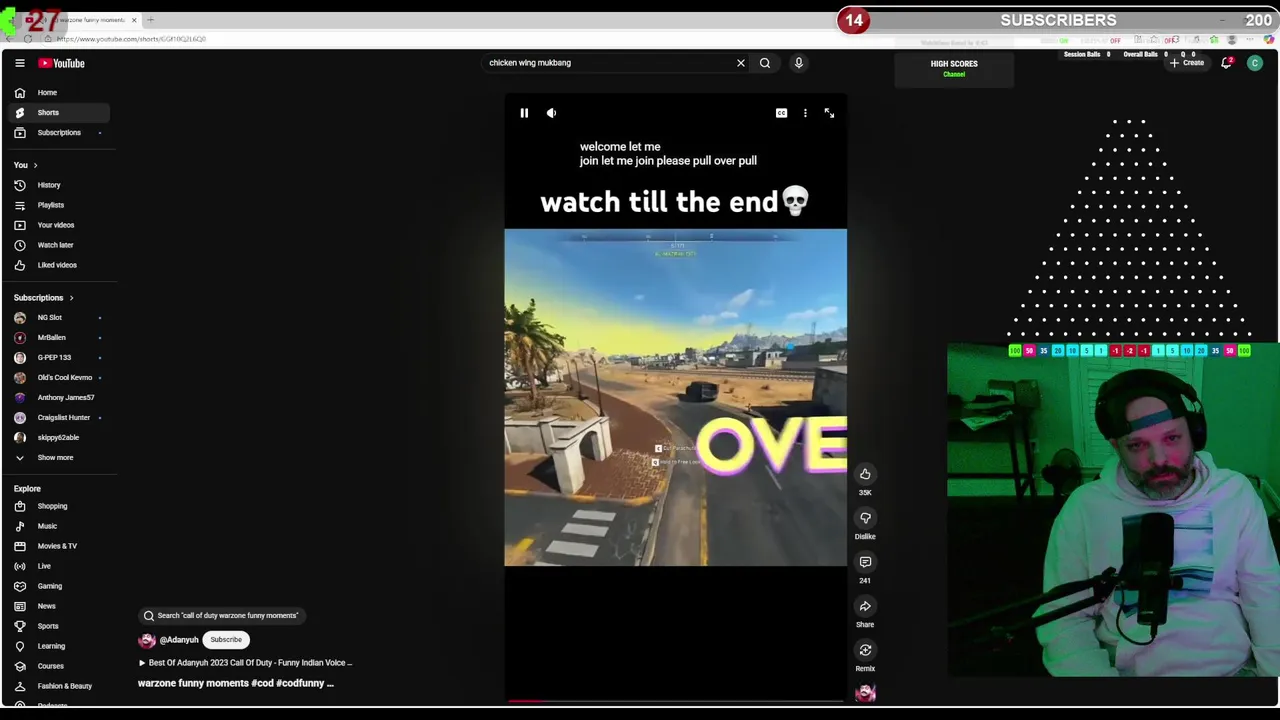Image resolution: width=1280 pixels, height=720 pixels.
Task: Seek on the Short's red progress bar
Action: tap(675, 701)
